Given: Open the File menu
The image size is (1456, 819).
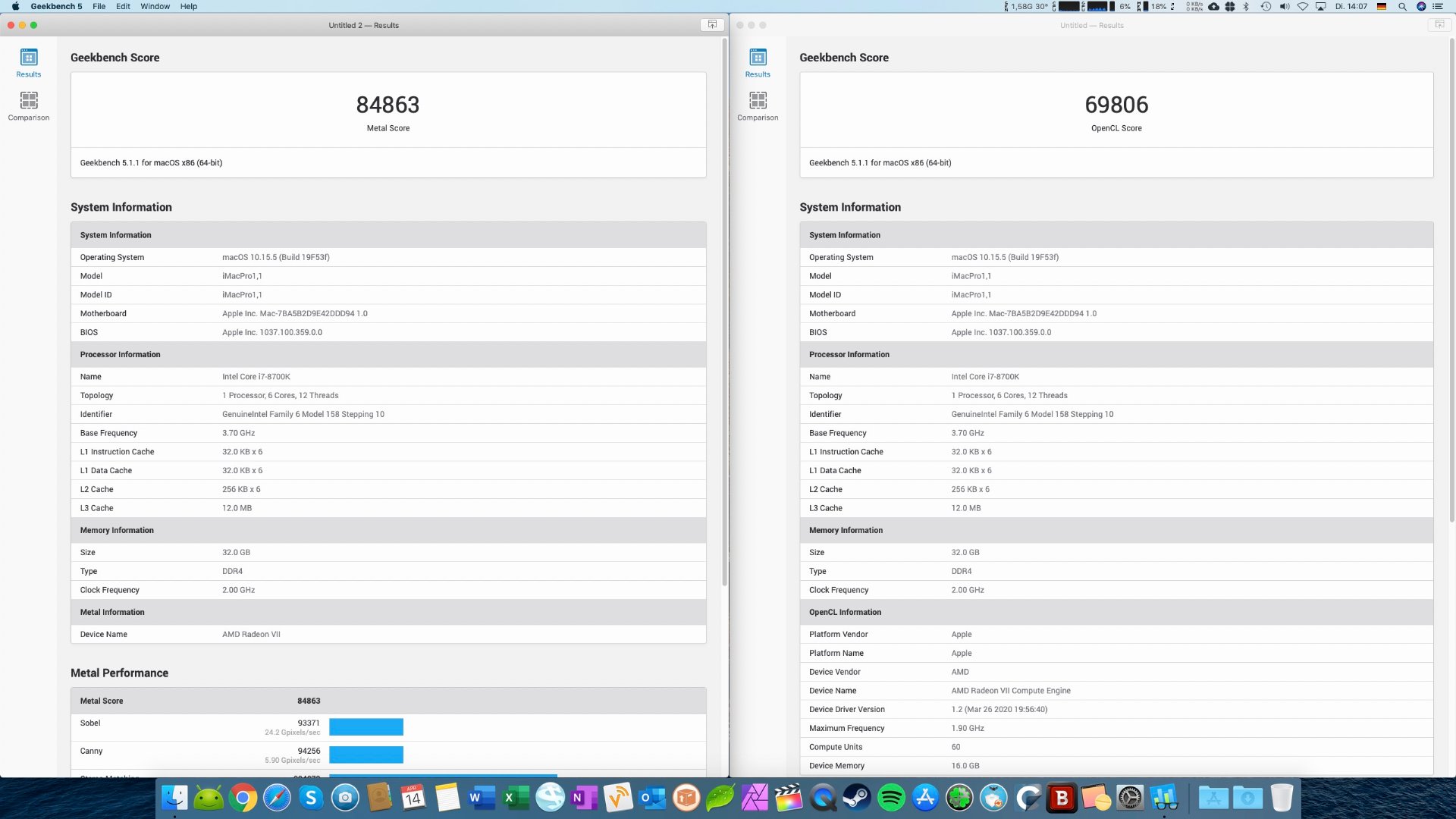Looking at the screenshot, I should [x=99, y=6].
